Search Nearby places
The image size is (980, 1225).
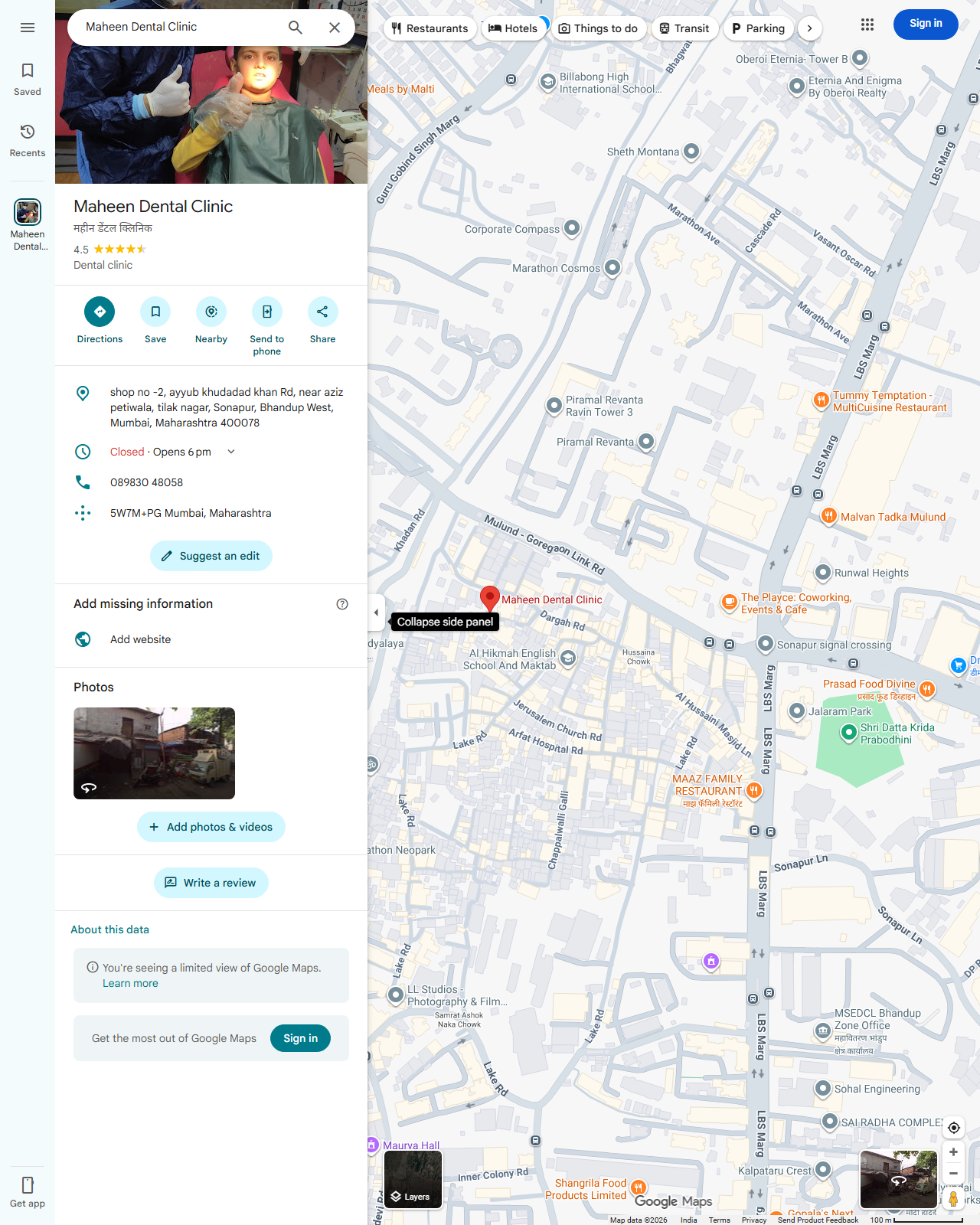pyautogui.click(x=211, y=320)
